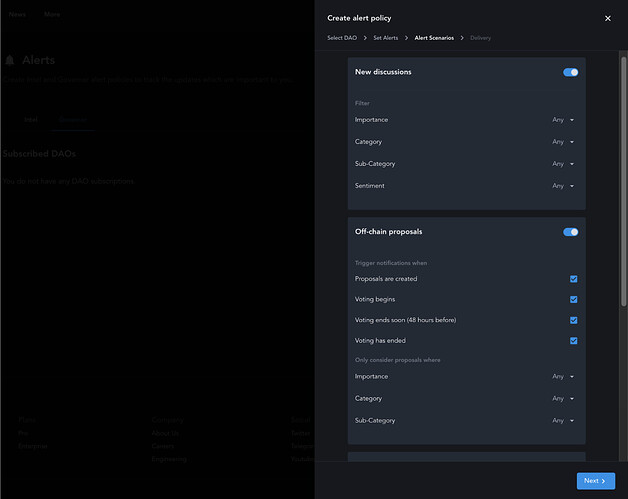Click the Alerts bell icon
The width and height of the screenshot is (628, 499).
10,61
